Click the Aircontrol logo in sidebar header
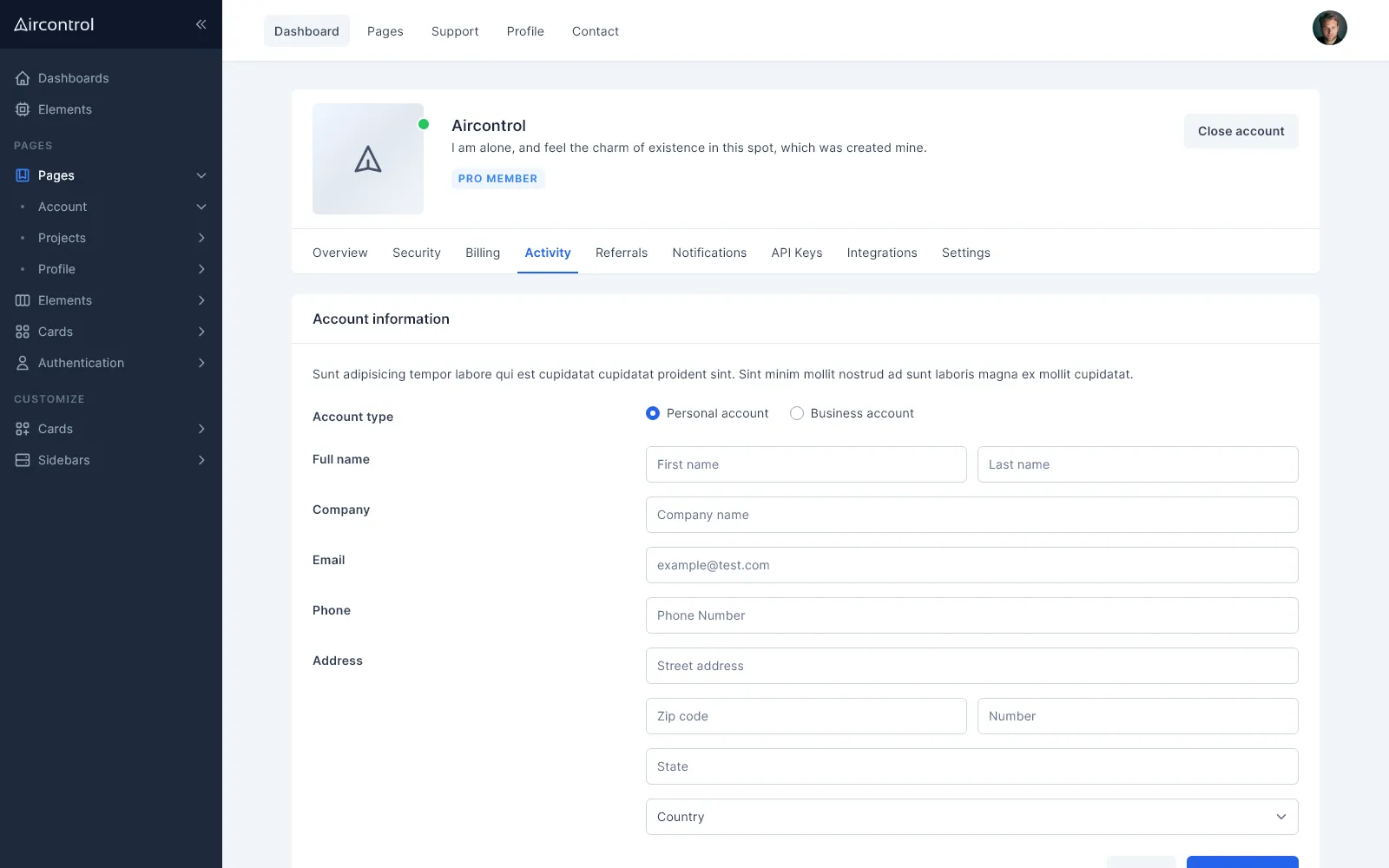Viewport: 1389px width, 868px height. pyautogui.click(x=54, y=24)
